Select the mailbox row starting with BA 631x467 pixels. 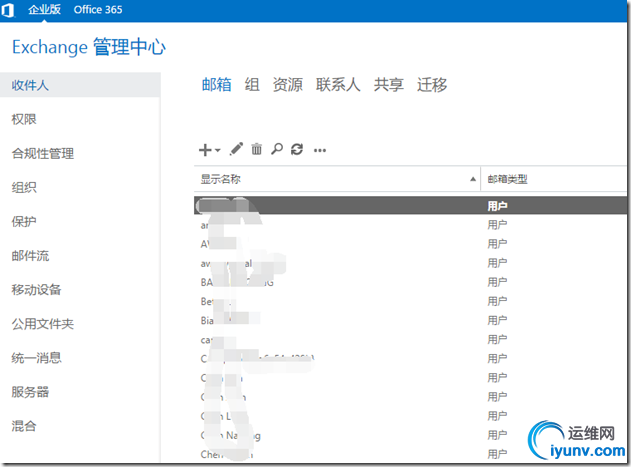coord(410,282)
